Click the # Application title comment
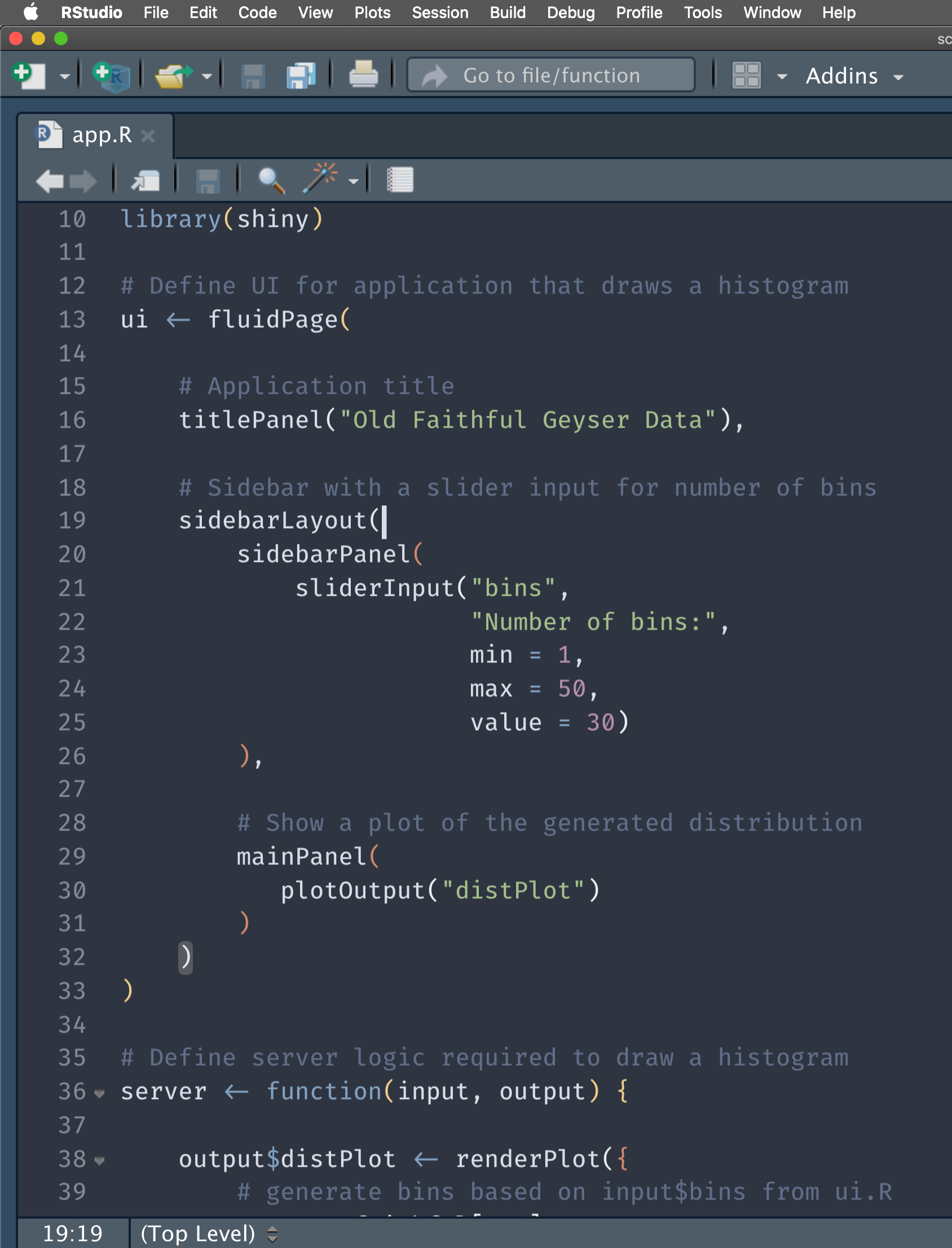Image resolution: width=952 pixels, height=1248 pixels. tap(317, 386)
